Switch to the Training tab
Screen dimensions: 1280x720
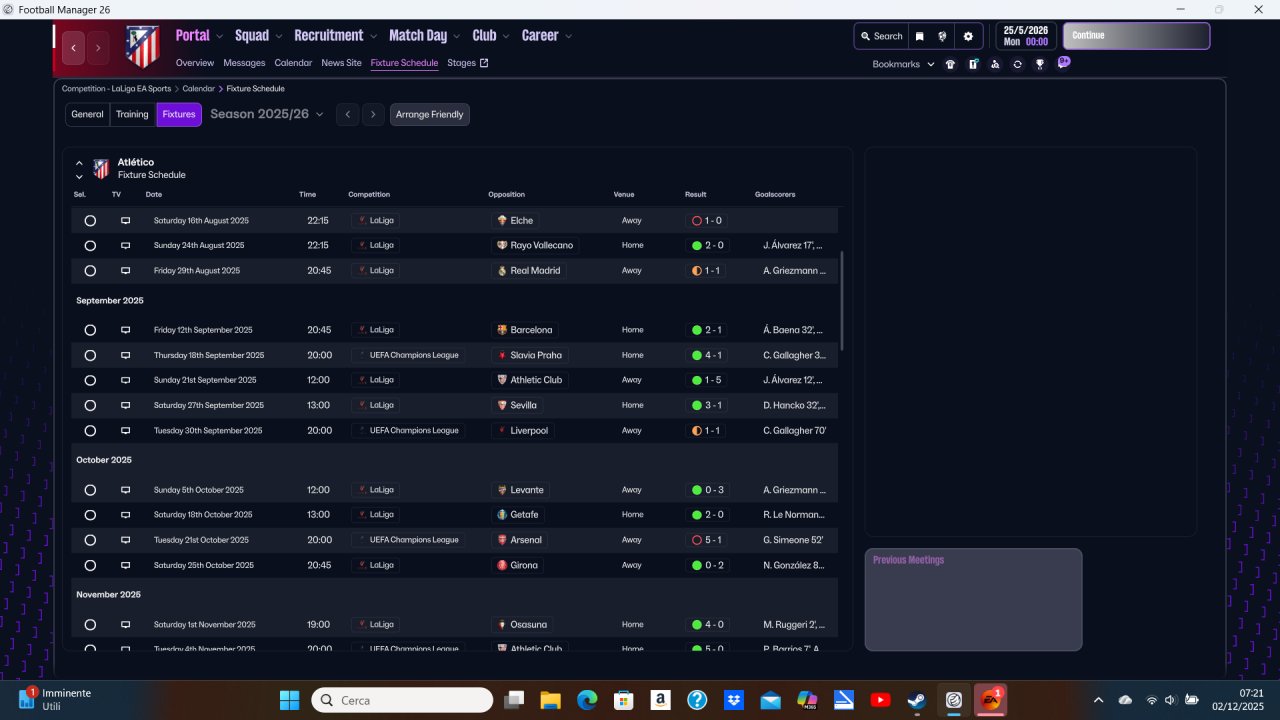132,114
